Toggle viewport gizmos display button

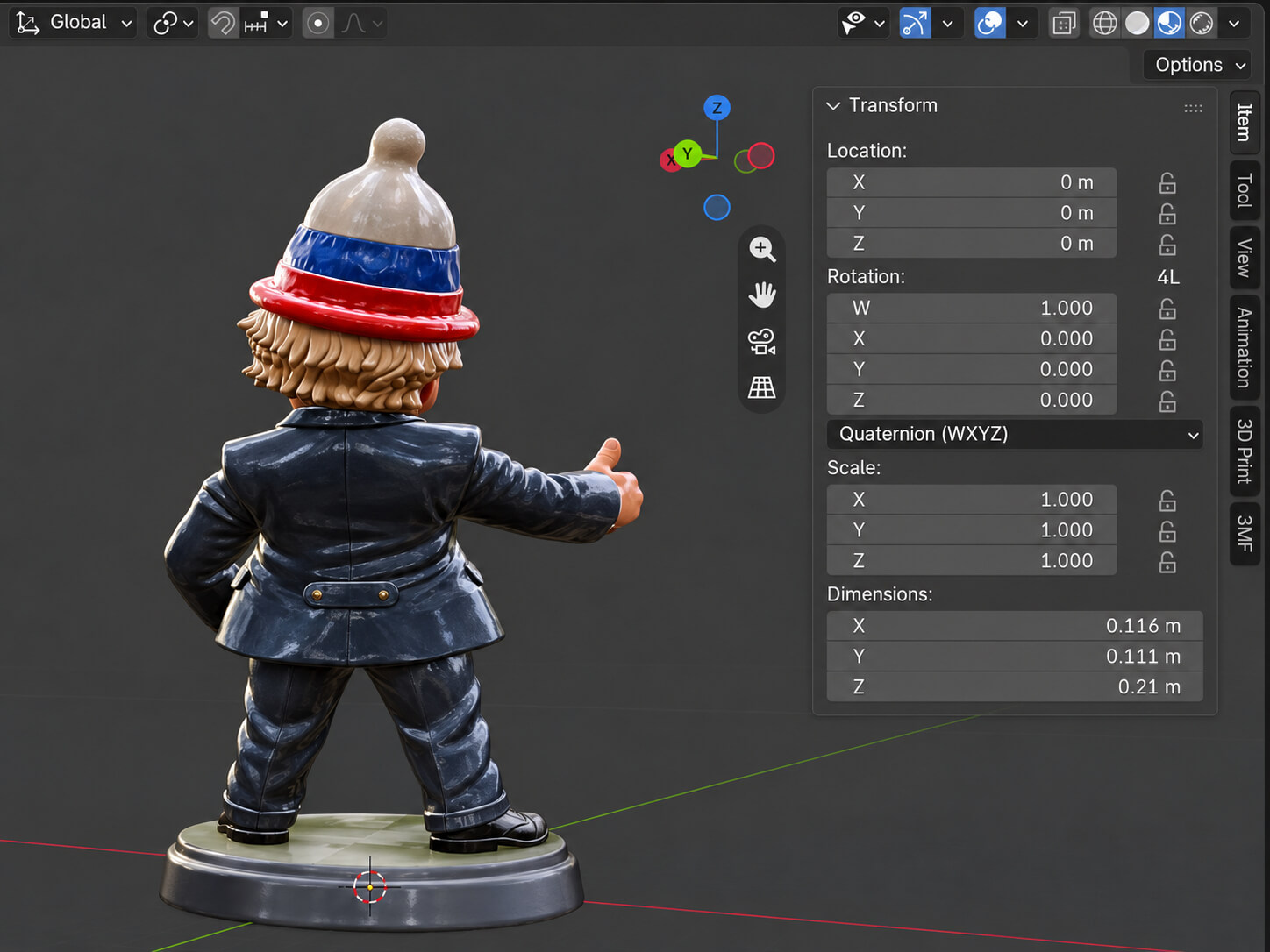pos(915,23)
